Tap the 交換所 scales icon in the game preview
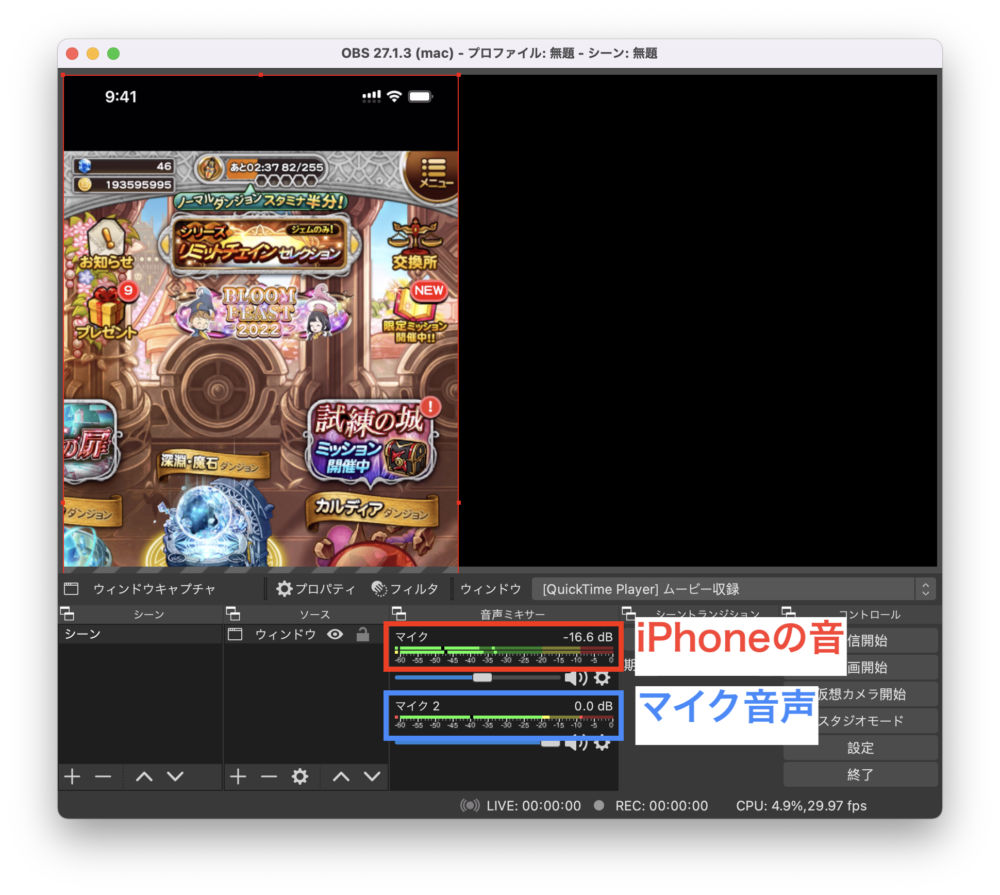The width and height of the screenshot is (1000, 895). click(x=415, y=244)
